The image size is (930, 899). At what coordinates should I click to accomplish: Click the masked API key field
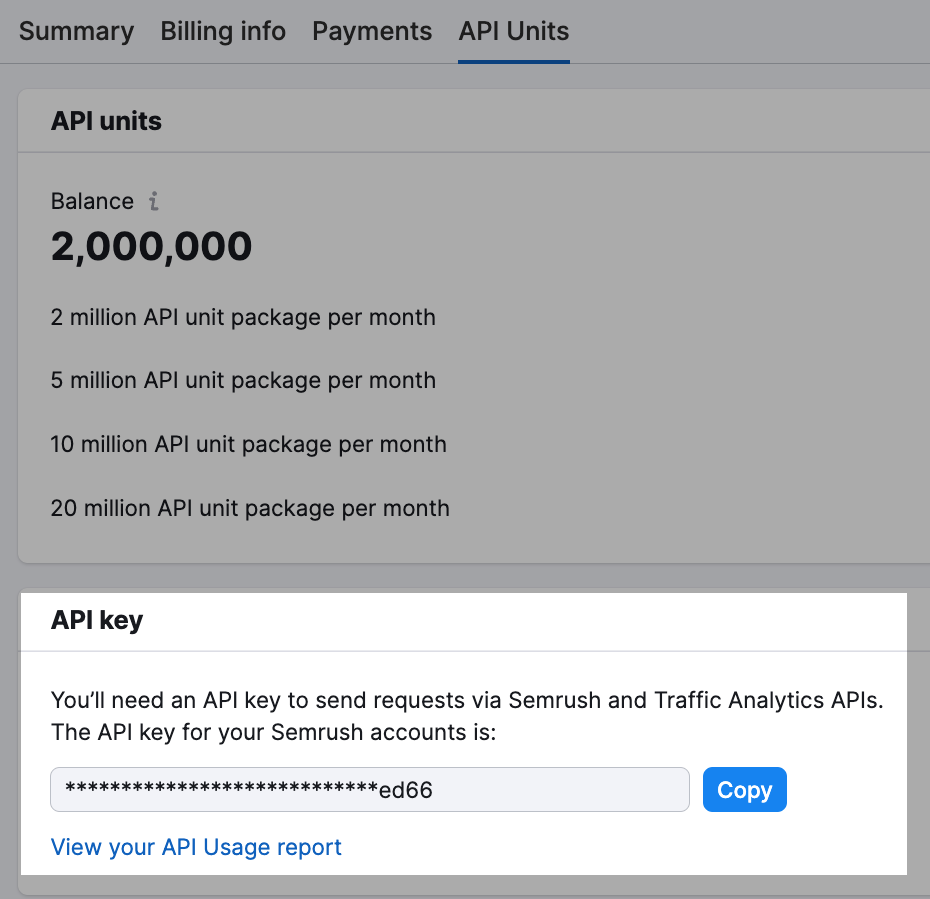(370, 789)
